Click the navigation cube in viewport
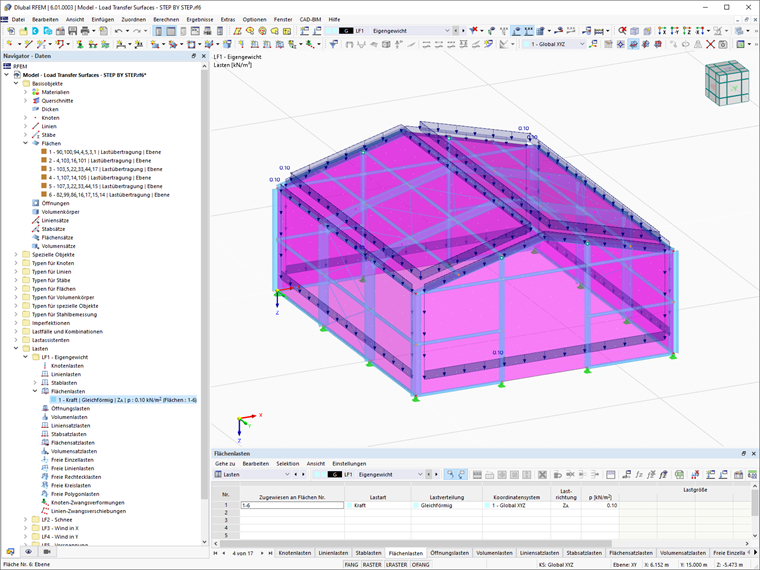This screenshot has width=760, height=570. (727, 83)
